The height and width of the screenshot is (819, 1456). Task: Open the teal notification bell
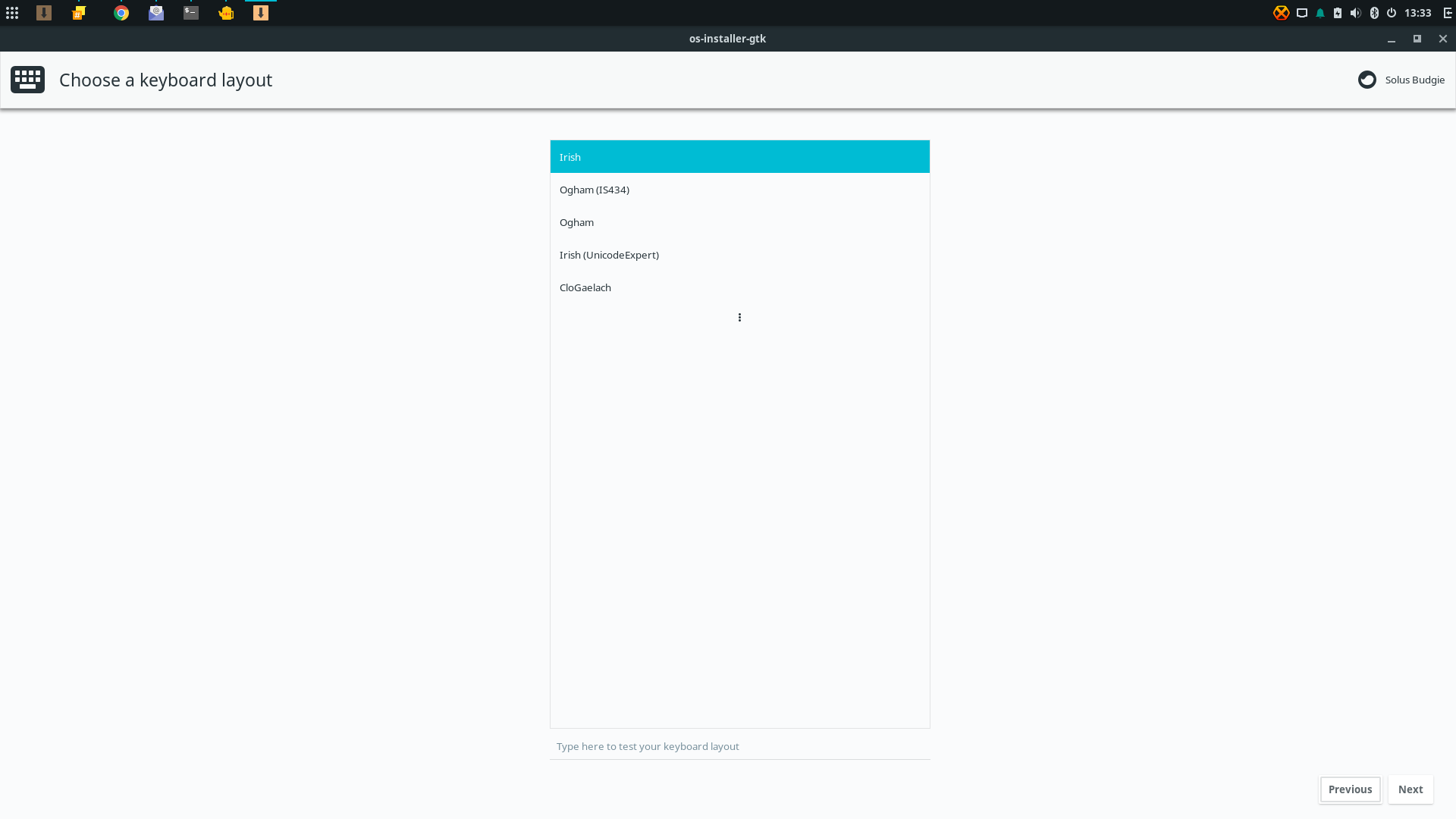click(x=1320, y=13)
